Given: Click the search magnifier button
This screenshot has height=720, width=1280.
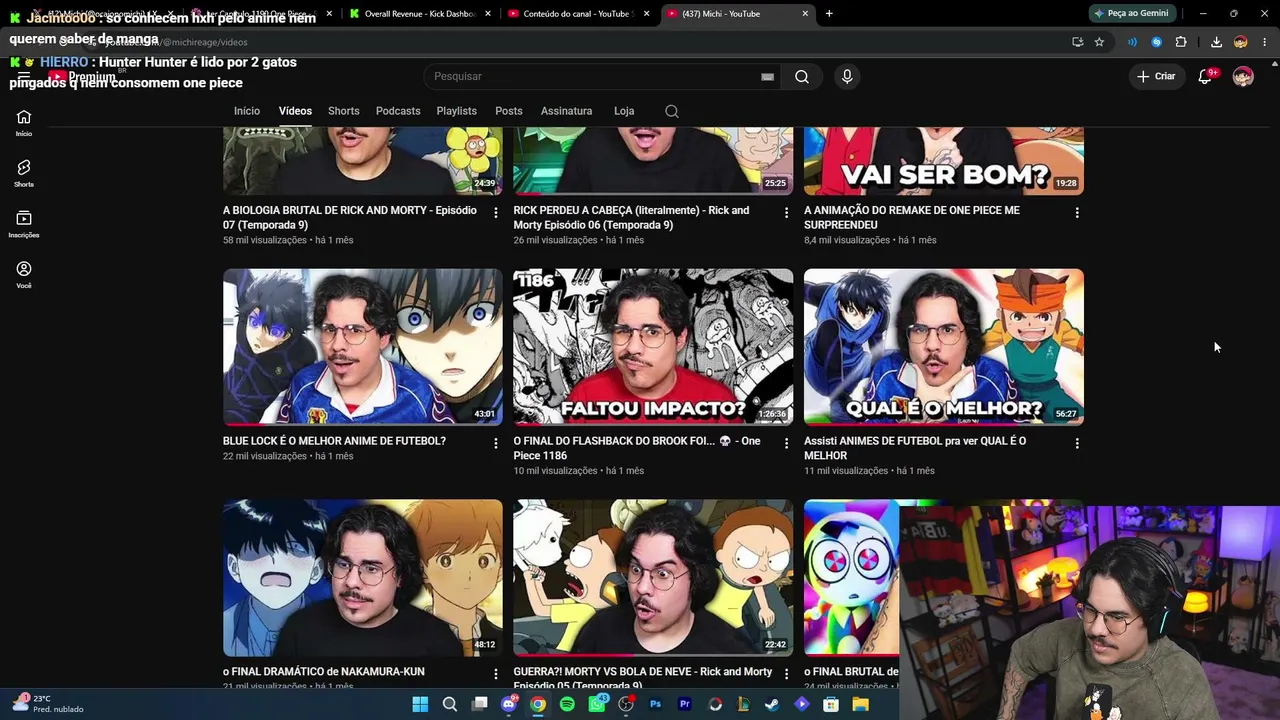Looking at the screenshot, I should click(802, 76).
